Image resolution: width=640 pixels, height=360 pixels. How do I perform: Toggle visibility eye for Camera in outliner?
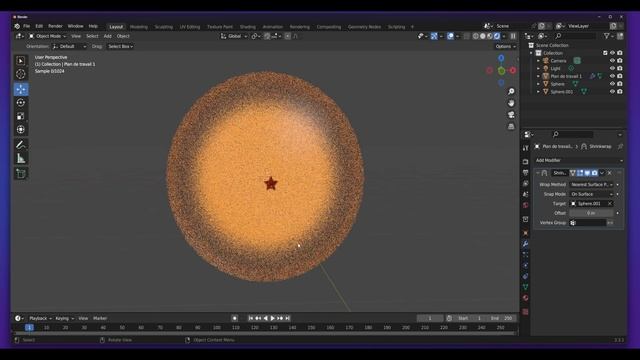click(612, 60)
